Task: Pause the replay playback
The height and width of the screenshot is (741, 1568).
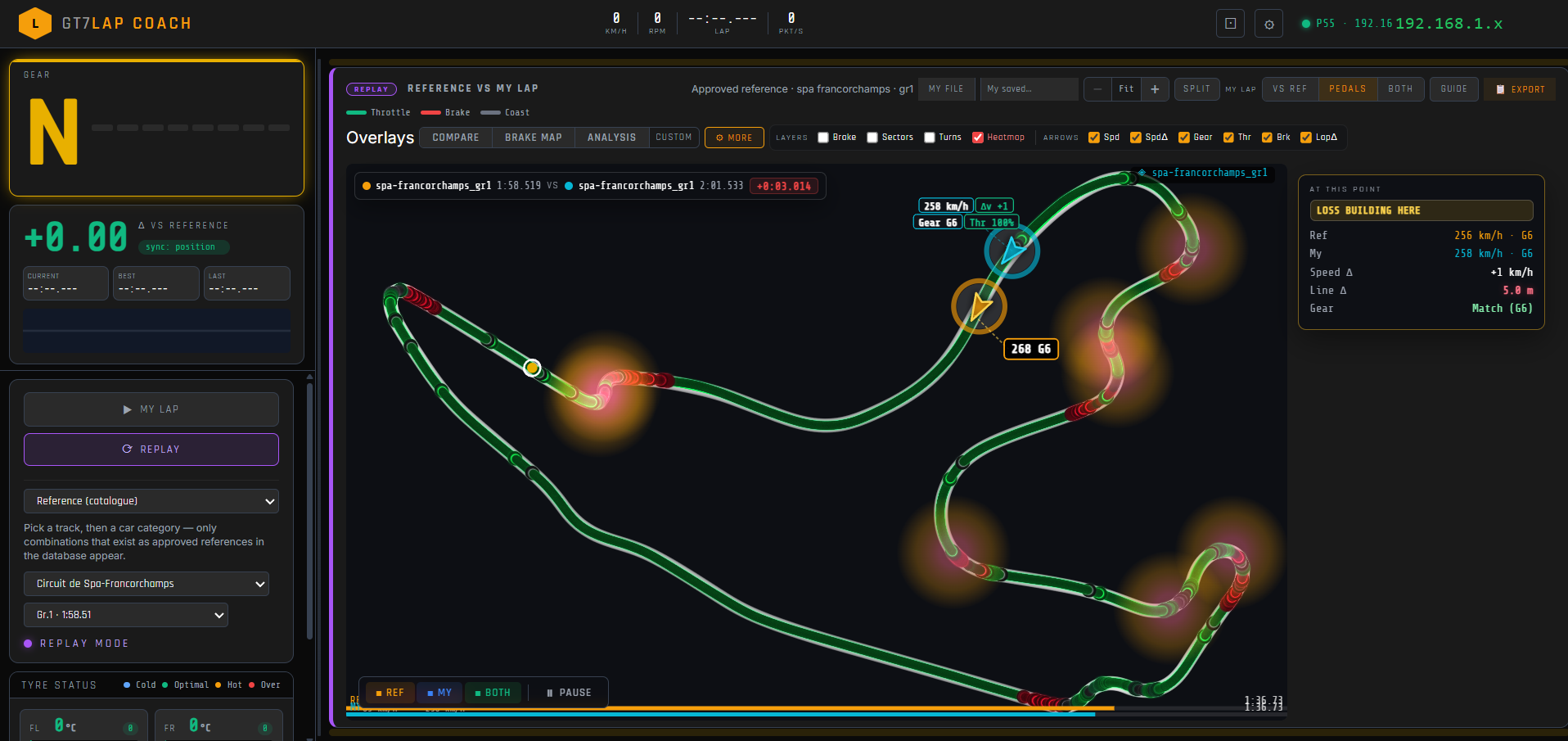Action: 569,693
